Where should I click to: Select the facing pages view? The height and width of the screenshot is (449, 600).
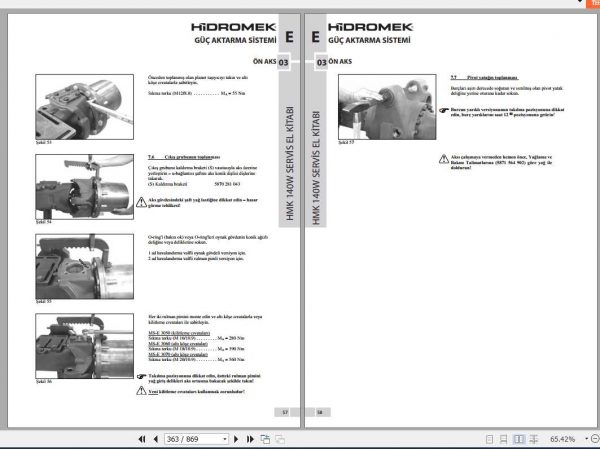pos(519,439)
